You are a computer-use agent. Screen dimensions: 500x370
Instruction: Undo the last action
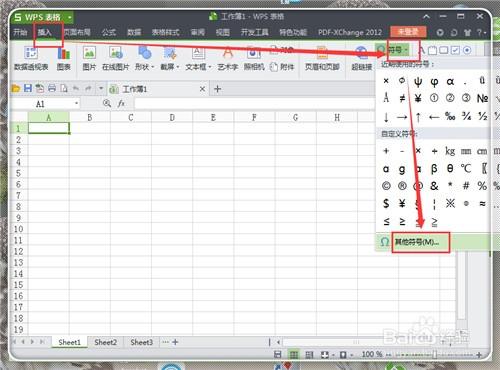click(x=76, y=88)
